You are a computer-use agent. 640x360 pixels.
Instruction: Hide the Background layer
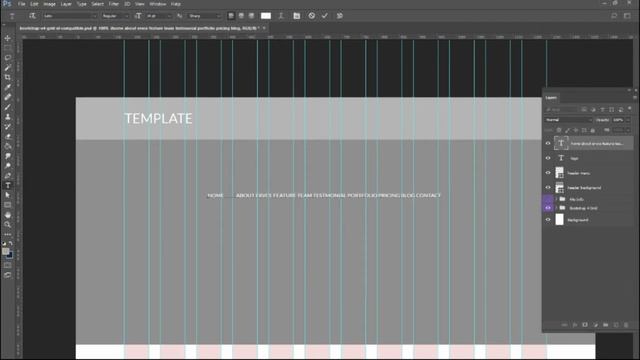coord(548,220)
